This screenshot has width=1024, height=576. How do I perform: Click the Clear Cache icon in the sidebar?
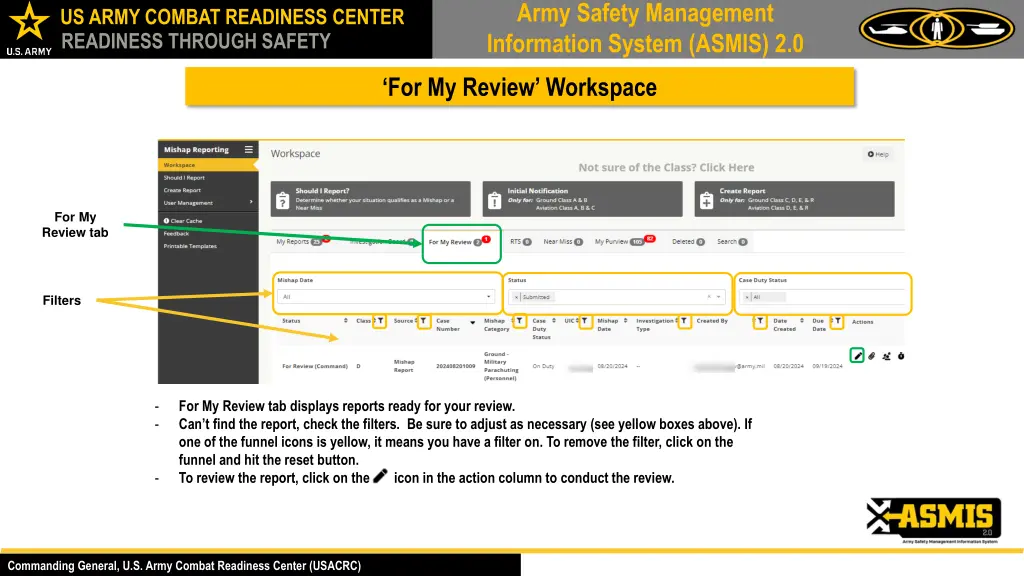pyautogui.click(x=166, y=220)
